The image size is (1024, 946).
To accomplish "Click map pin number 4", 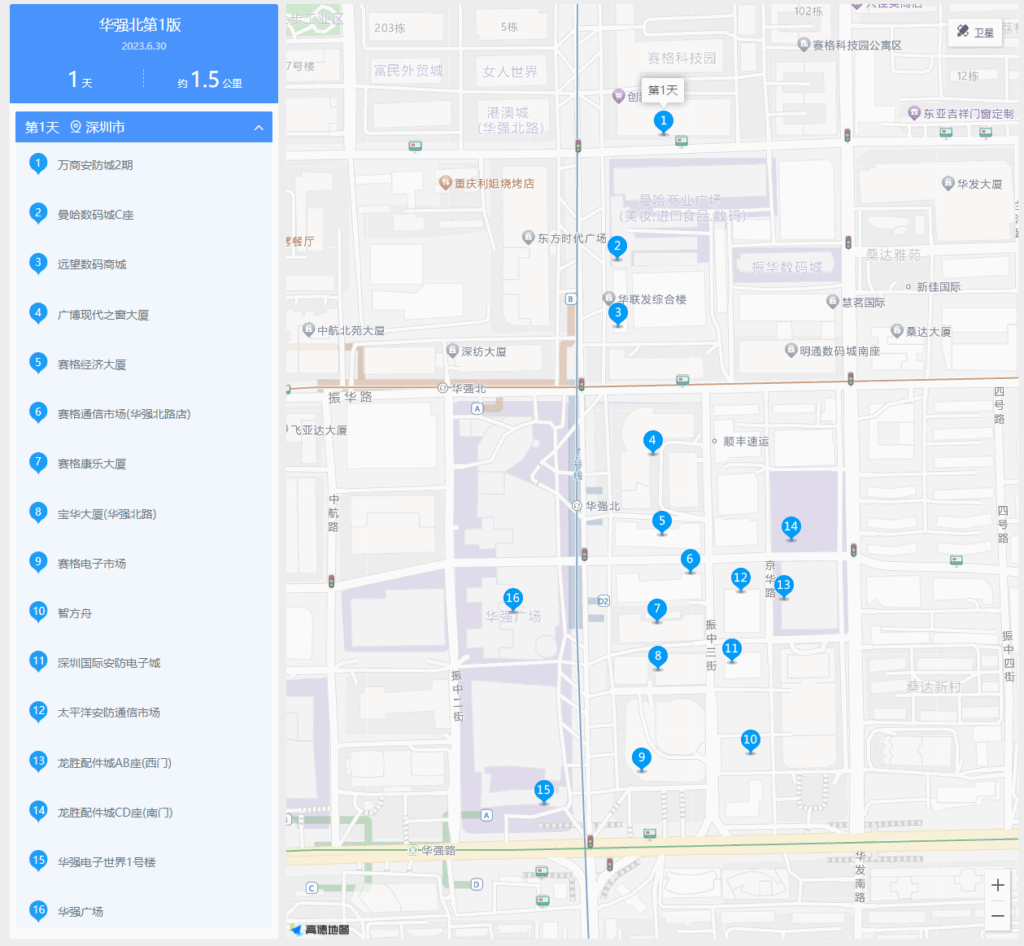I will [652, 441].
